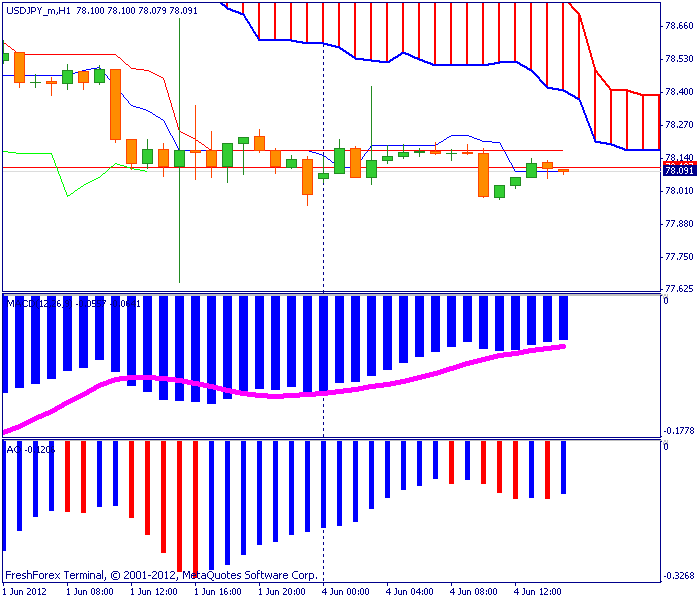This screenshot has width=700, height=600.
Task: Select the 78.660 price axis label
Action: pyautogui.click(x=679, y=26)
